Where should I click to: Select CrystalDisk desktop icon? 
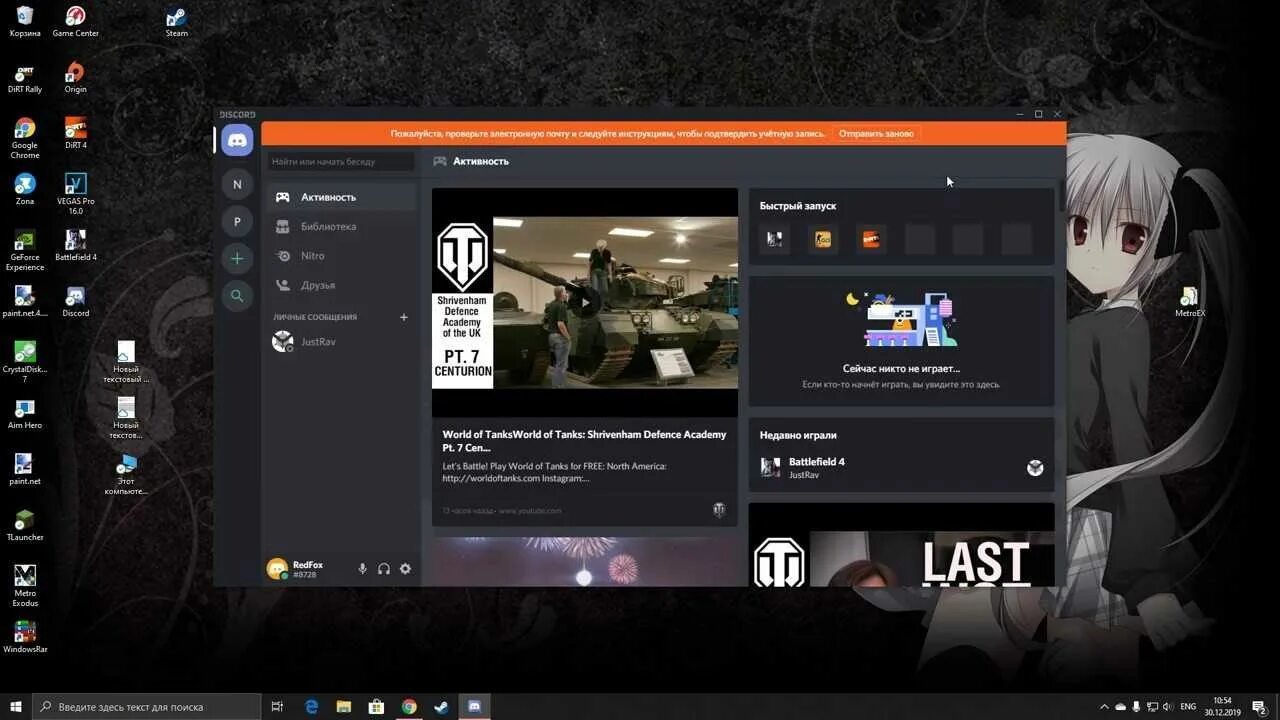coord(25,362)
